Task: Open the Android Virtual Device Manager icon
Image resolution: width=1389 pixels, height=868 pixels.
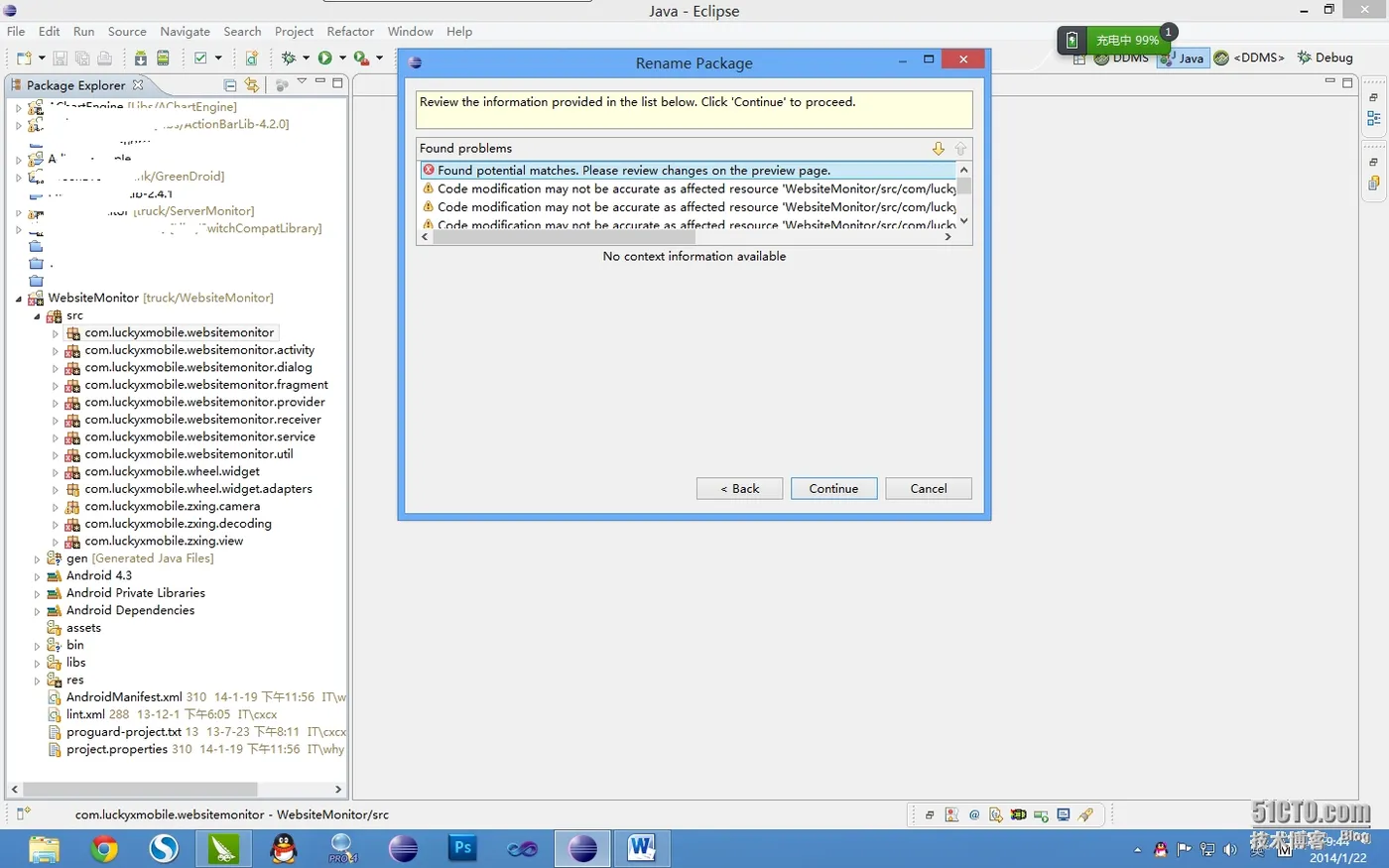Action: (163, 58)
